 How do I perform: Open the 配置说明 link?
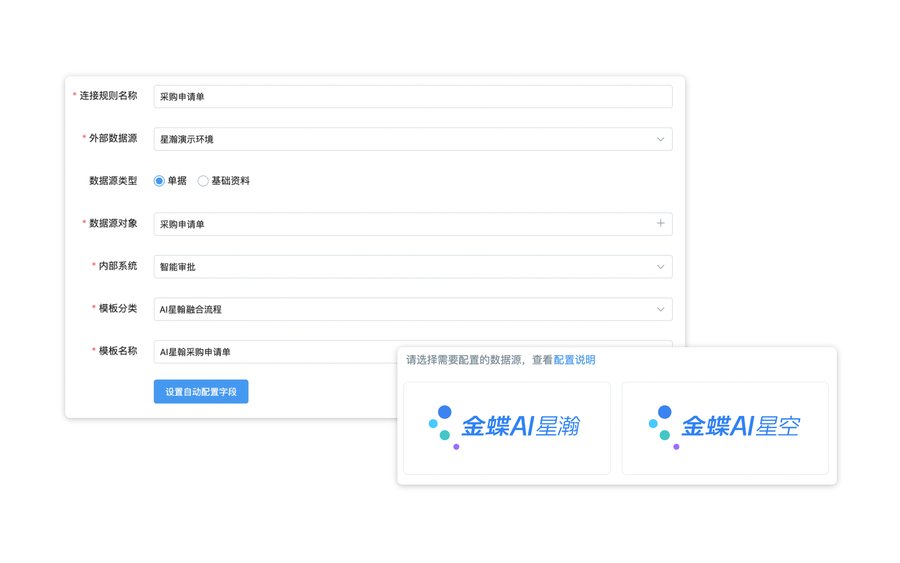pos(574,360)
